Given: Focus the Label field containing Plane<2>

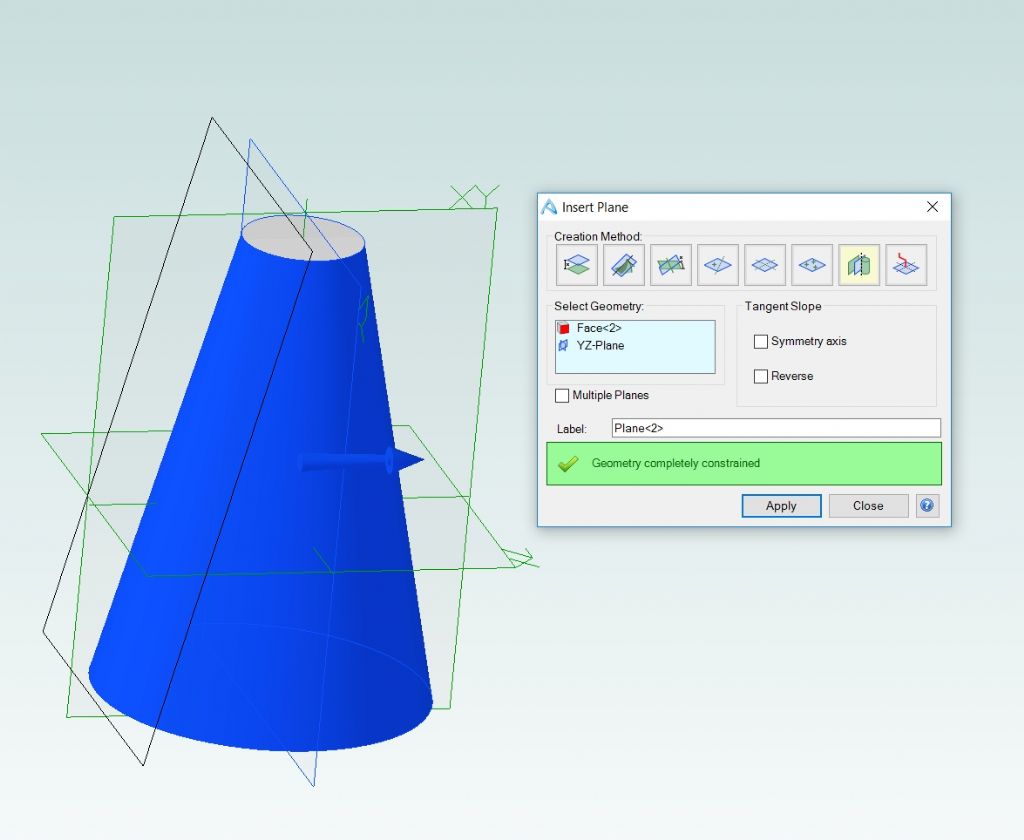Looking at the screenshot, I should (776, 428).
